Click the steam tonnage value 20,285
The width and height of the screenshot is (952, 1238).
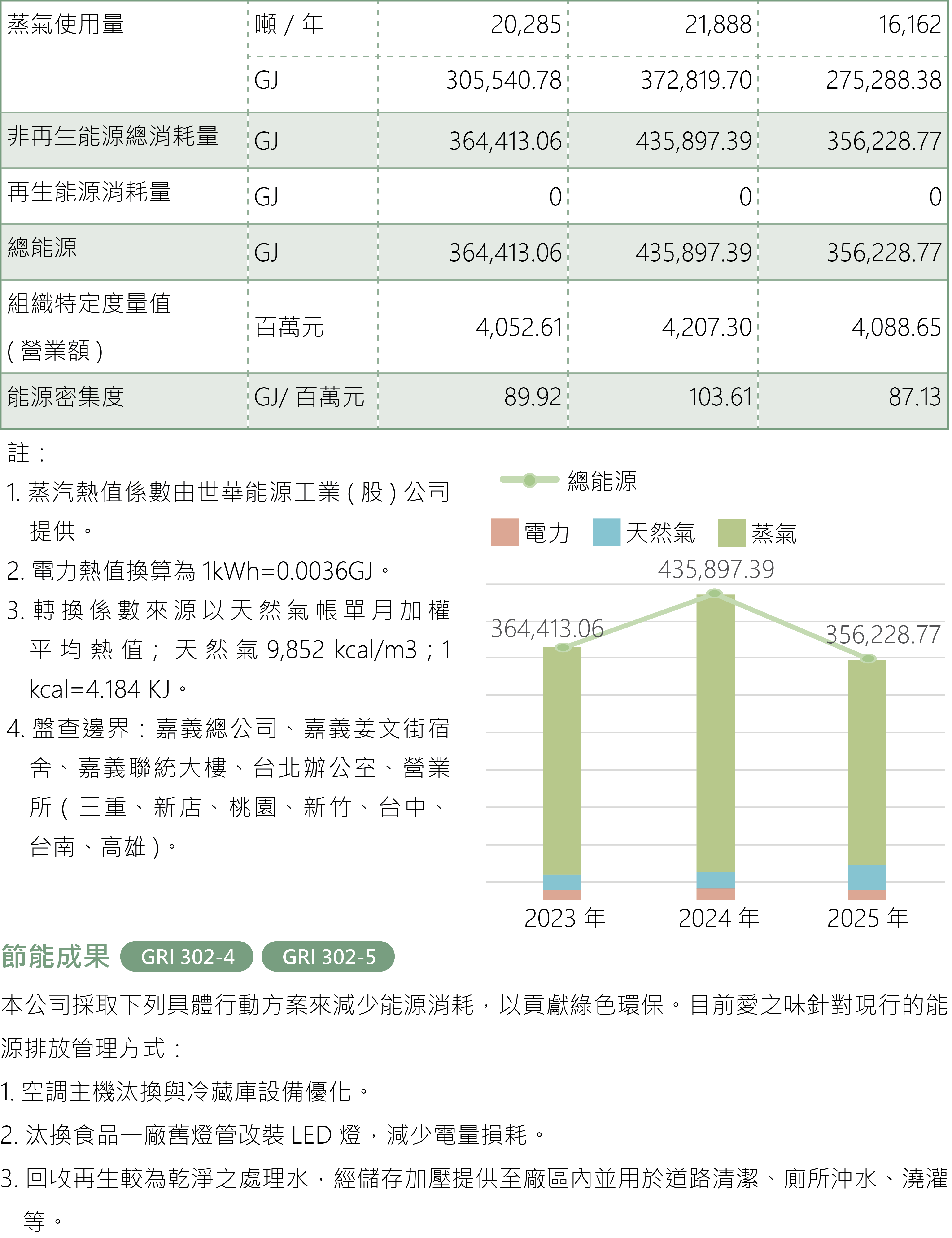(x=526, y=24)
